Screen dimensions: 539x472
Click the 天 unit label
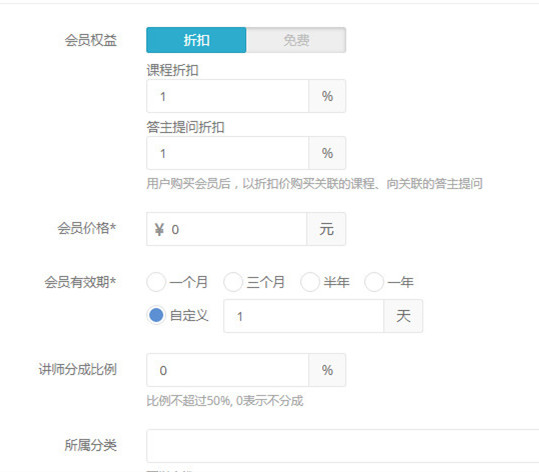[403, 316]
